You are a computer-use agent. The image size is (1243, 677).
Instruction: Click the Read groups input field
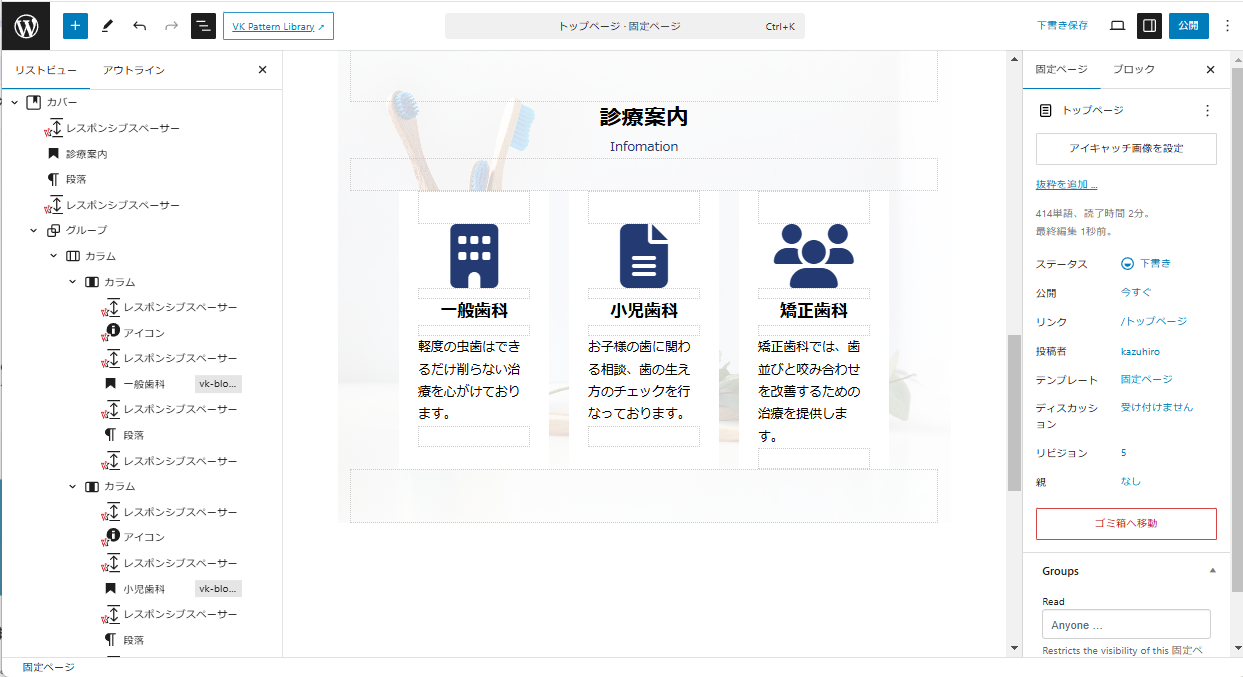[x=1126, y=625]
